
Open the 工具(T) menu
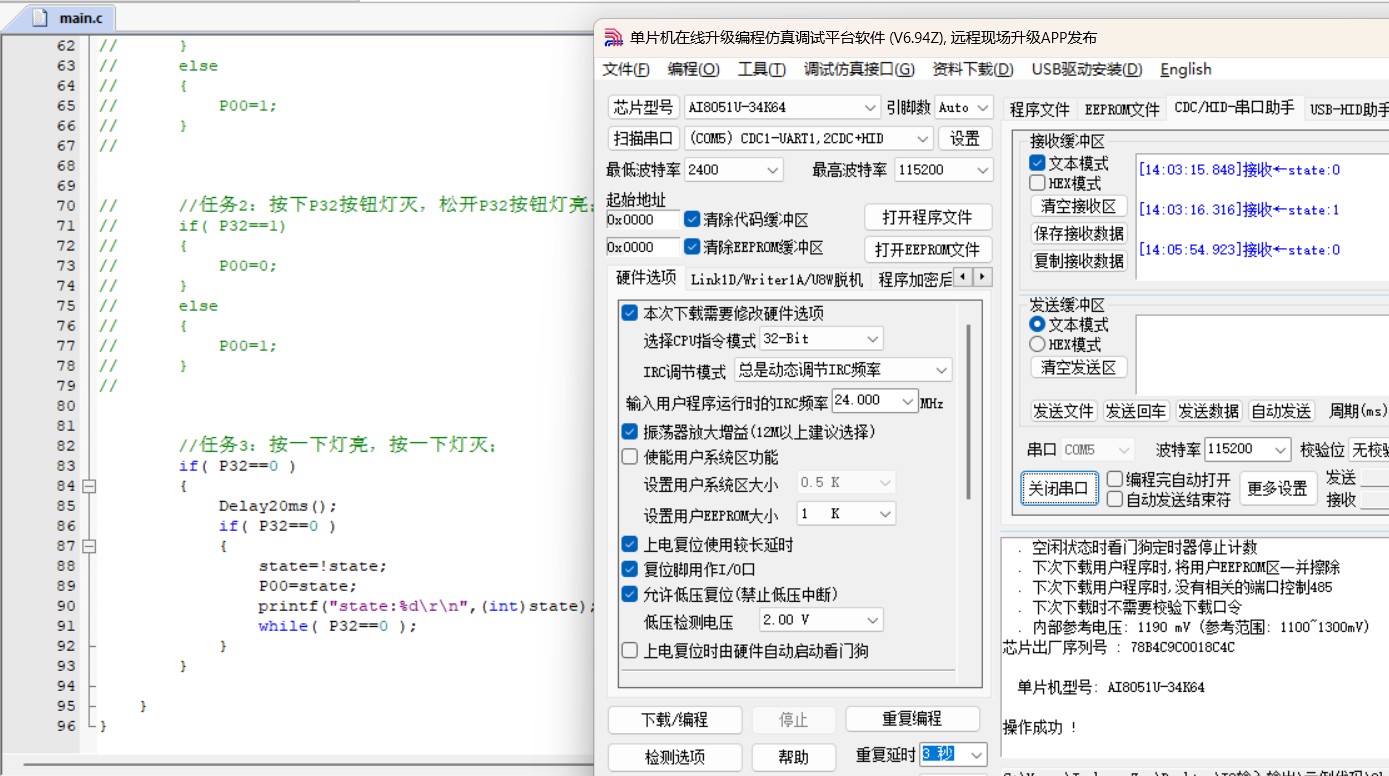pyautogui.click(x=761, y=69)
